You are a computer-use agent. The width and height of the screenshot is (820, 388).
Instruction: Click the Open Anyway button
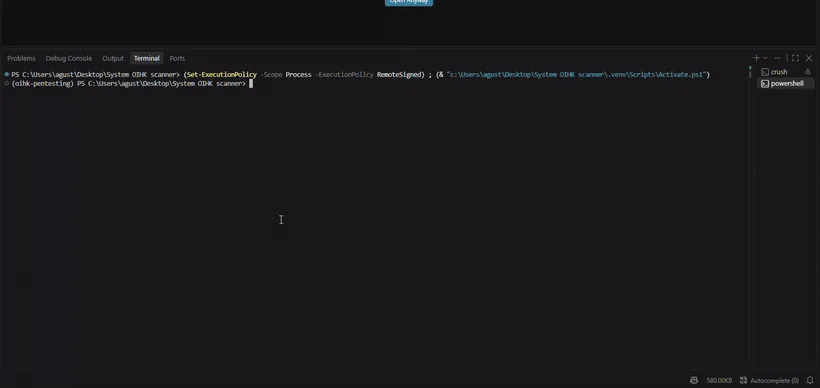pos(409,2)
